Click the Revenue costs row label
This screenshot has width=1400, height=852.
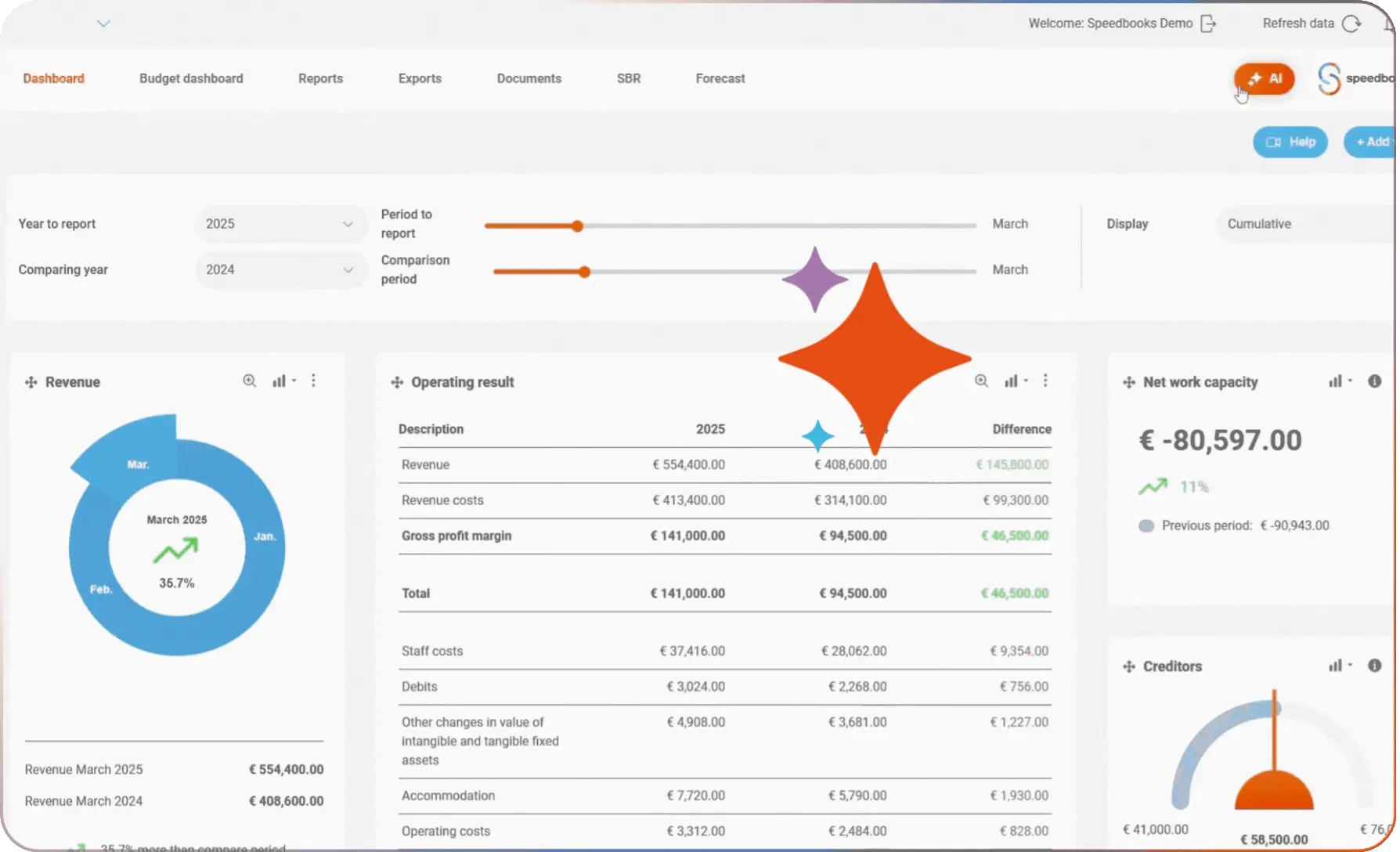(x=442, y=500)
